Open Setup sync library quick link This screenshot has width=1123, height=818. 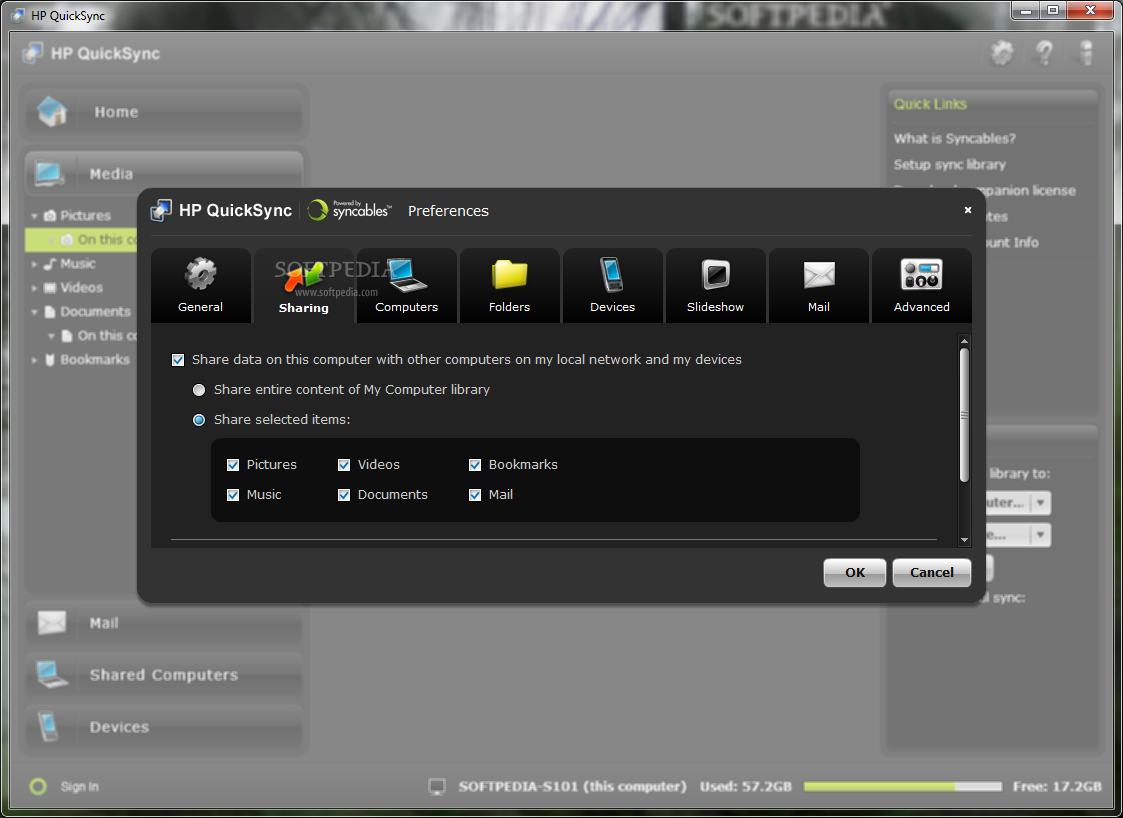click(949, 165)
